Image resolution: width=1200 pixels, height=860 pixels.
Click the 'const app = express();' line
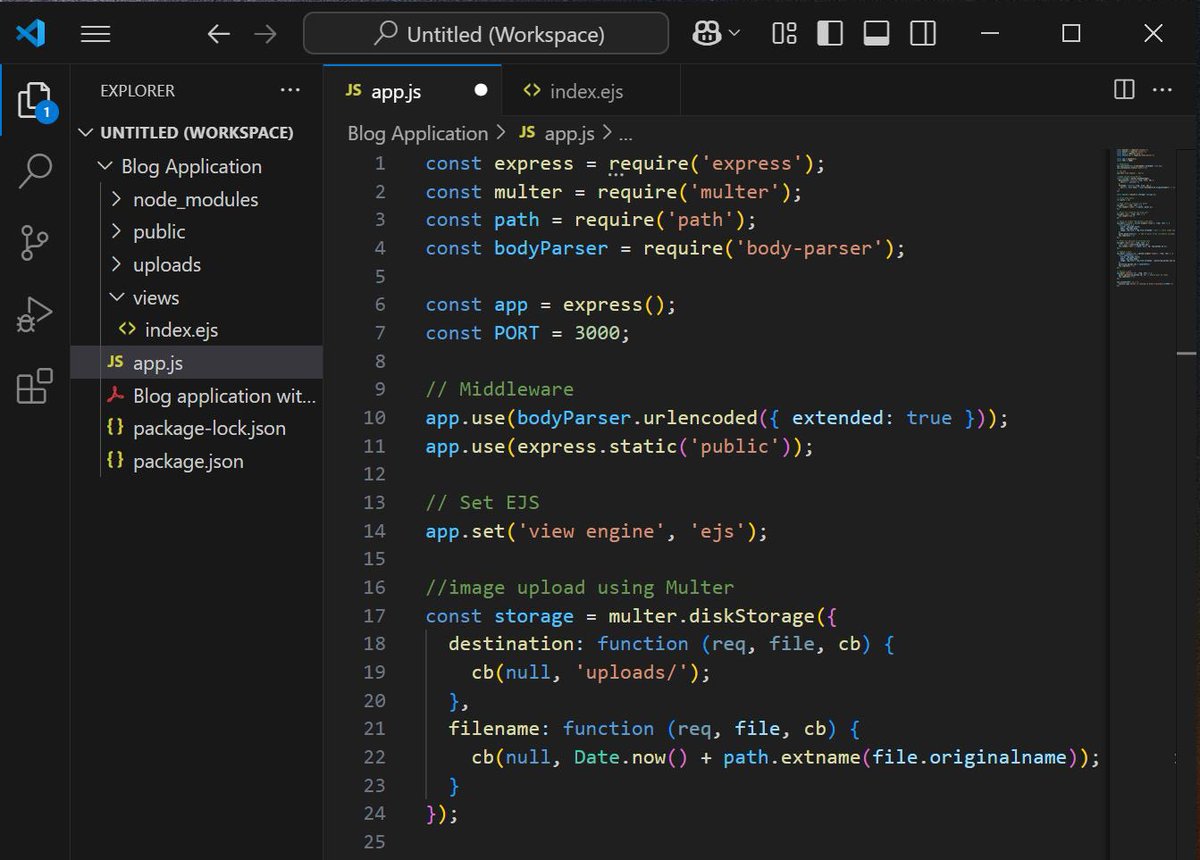(x=551, y=304)
